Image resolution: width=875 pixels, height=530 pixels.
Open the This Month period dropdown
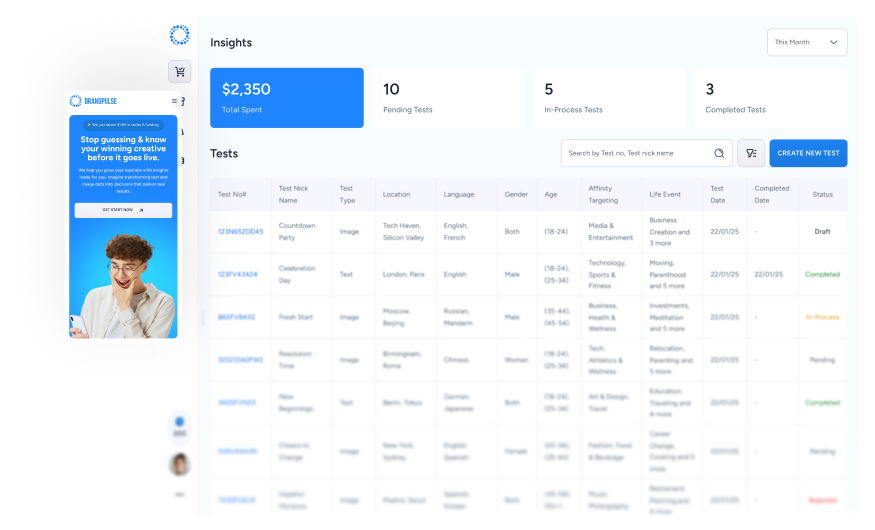click(x=807, y=42)
